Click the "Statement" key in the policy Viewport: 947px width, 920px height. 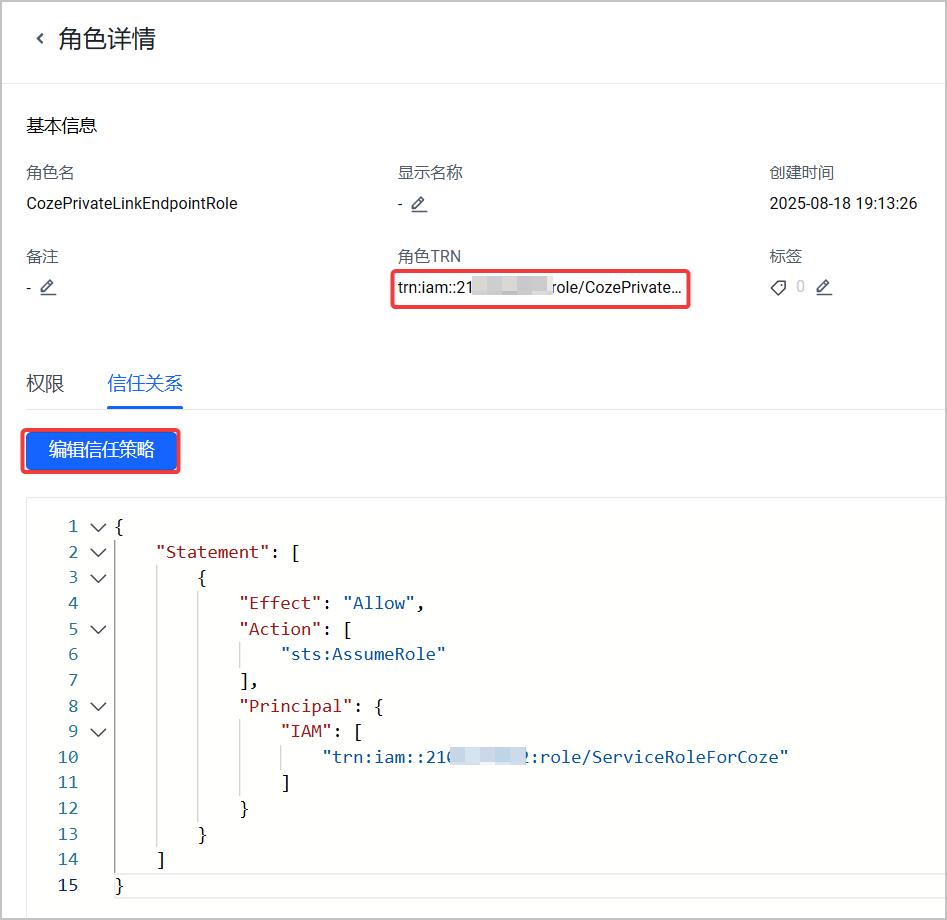point(212,553)
